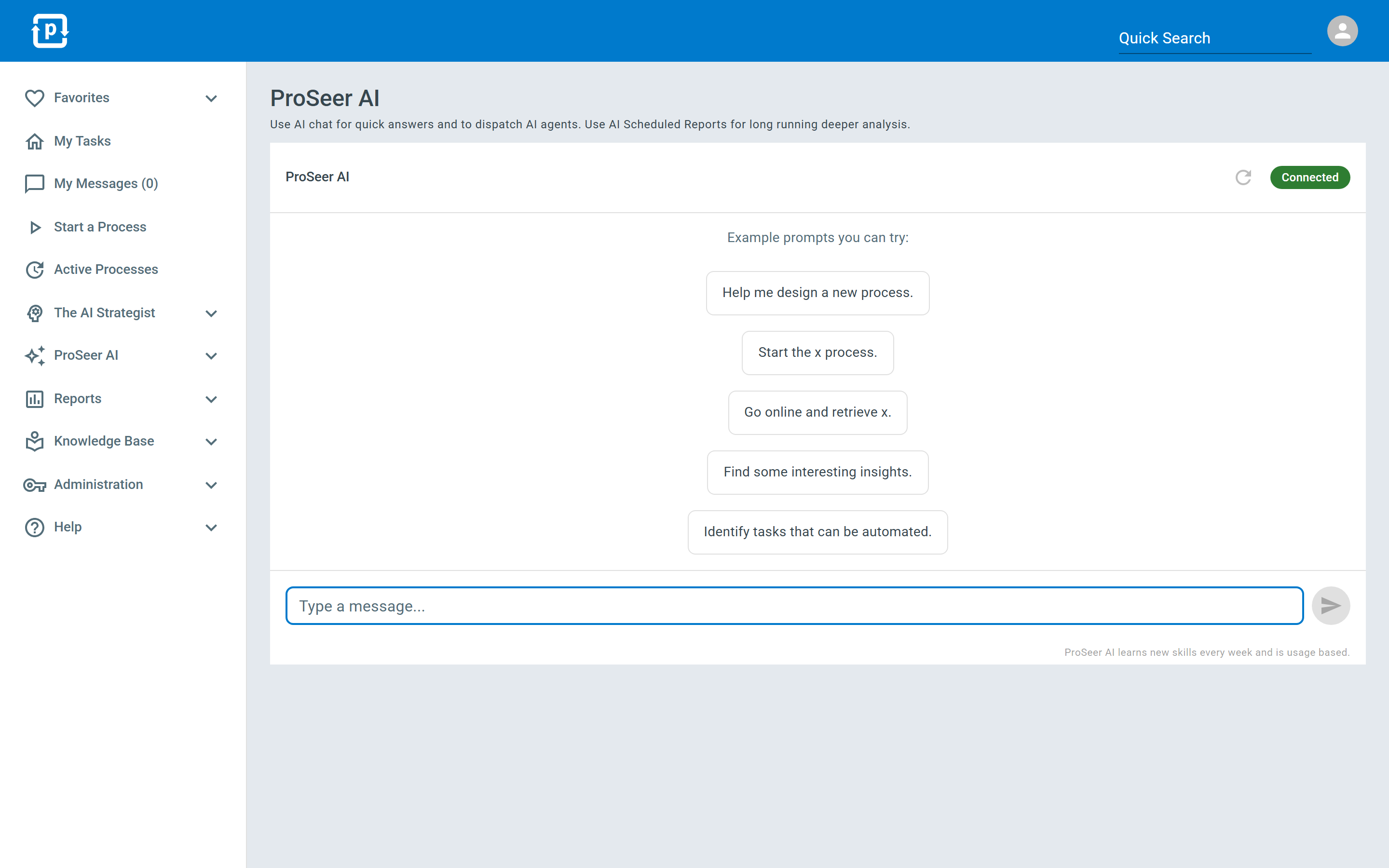Click the Start a Process play icon
Viewport: 1389px width, 868px height.
click(35, 227)
